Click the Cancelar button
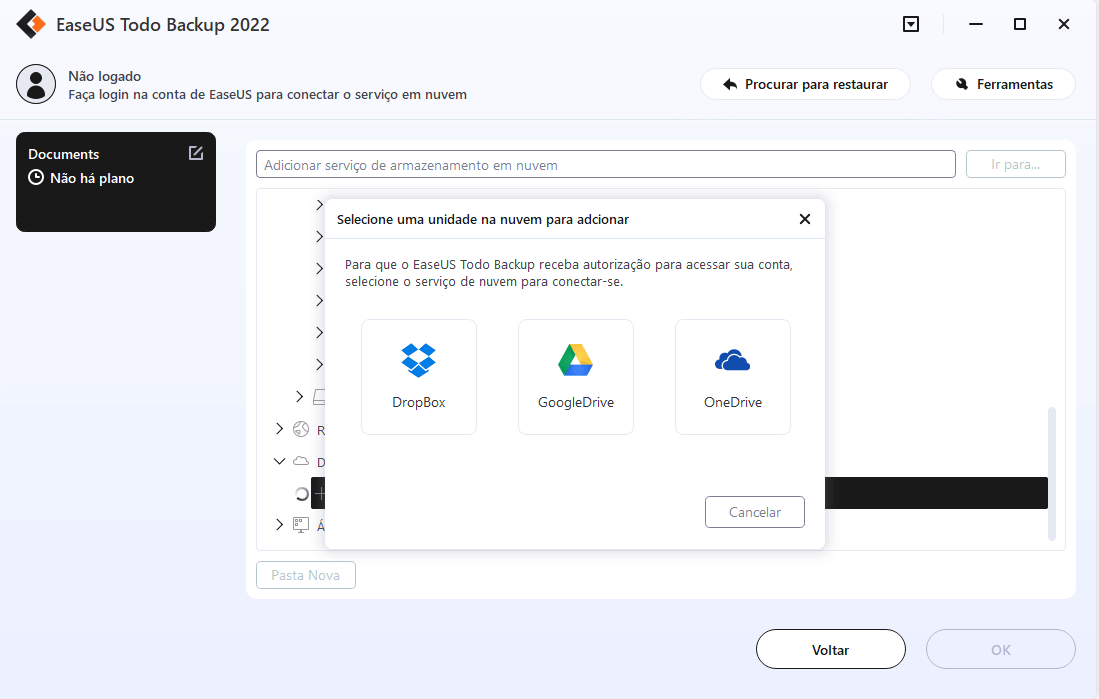This screenshot has height=699, width=1099. (754, 512)
